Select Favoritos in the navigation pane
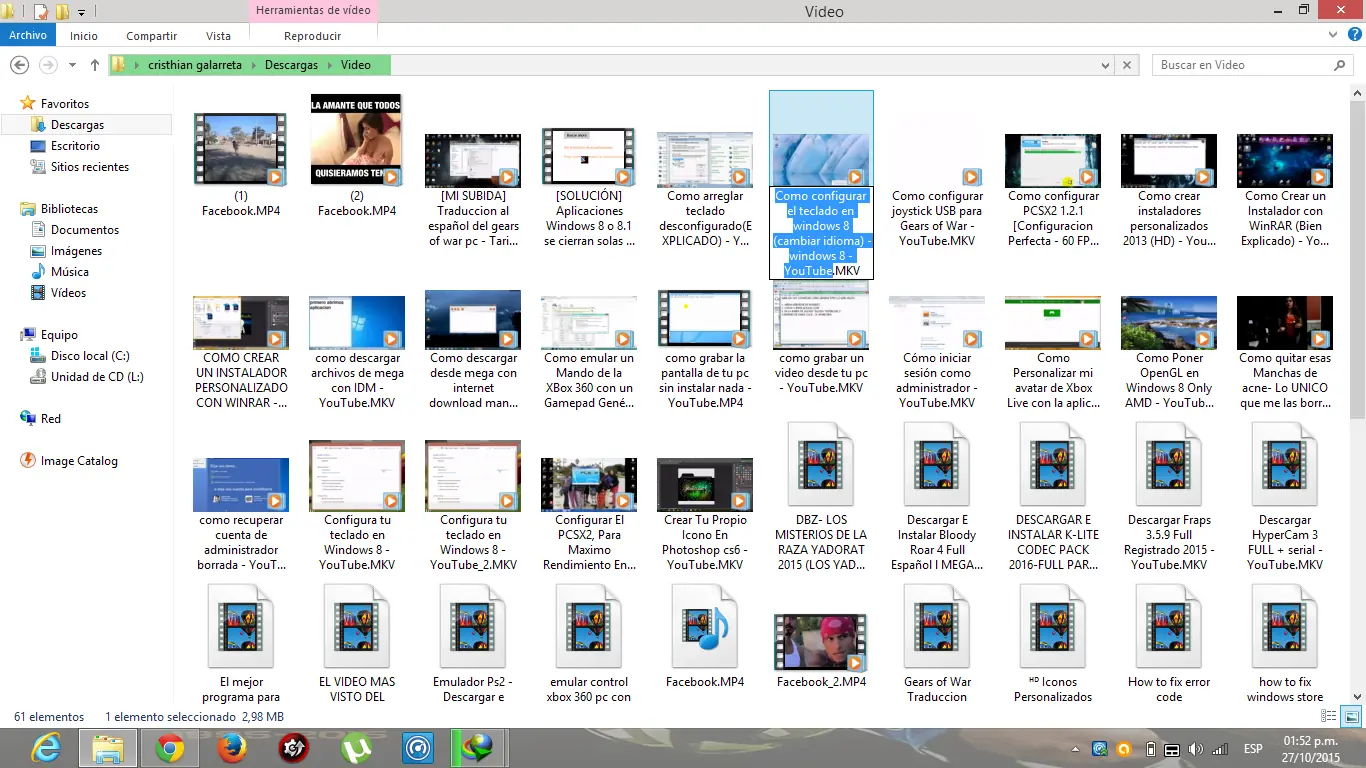 55,104
